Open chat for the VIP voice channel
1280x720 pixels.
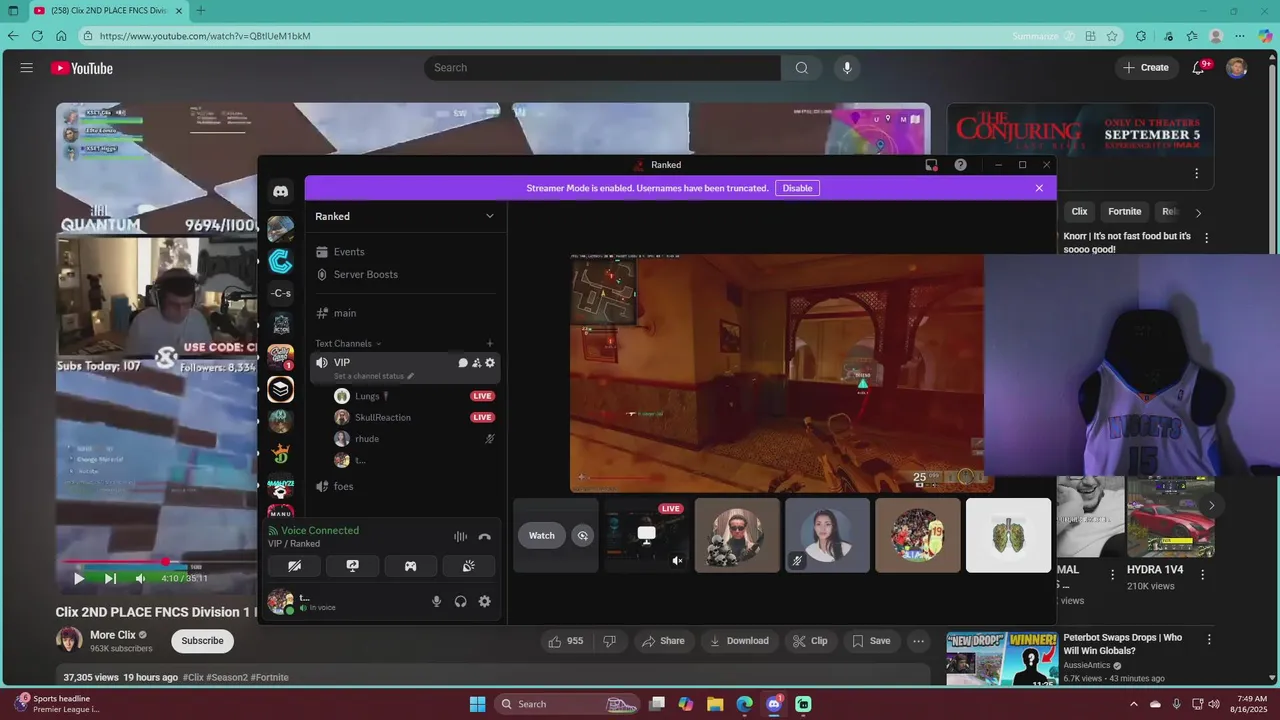tap(463, 363)
